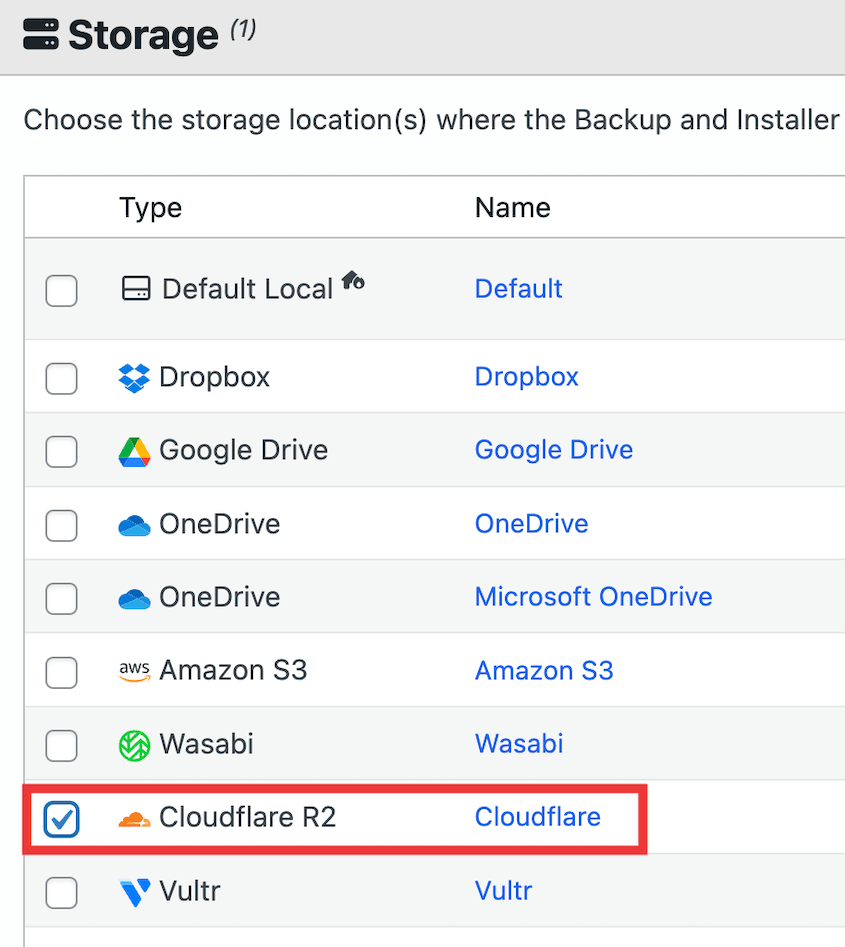This screenshot has width=845, height=947.
Task: Click the 'Google Drive' type label text
Action: pyautogui.click(x=243, y=451)
